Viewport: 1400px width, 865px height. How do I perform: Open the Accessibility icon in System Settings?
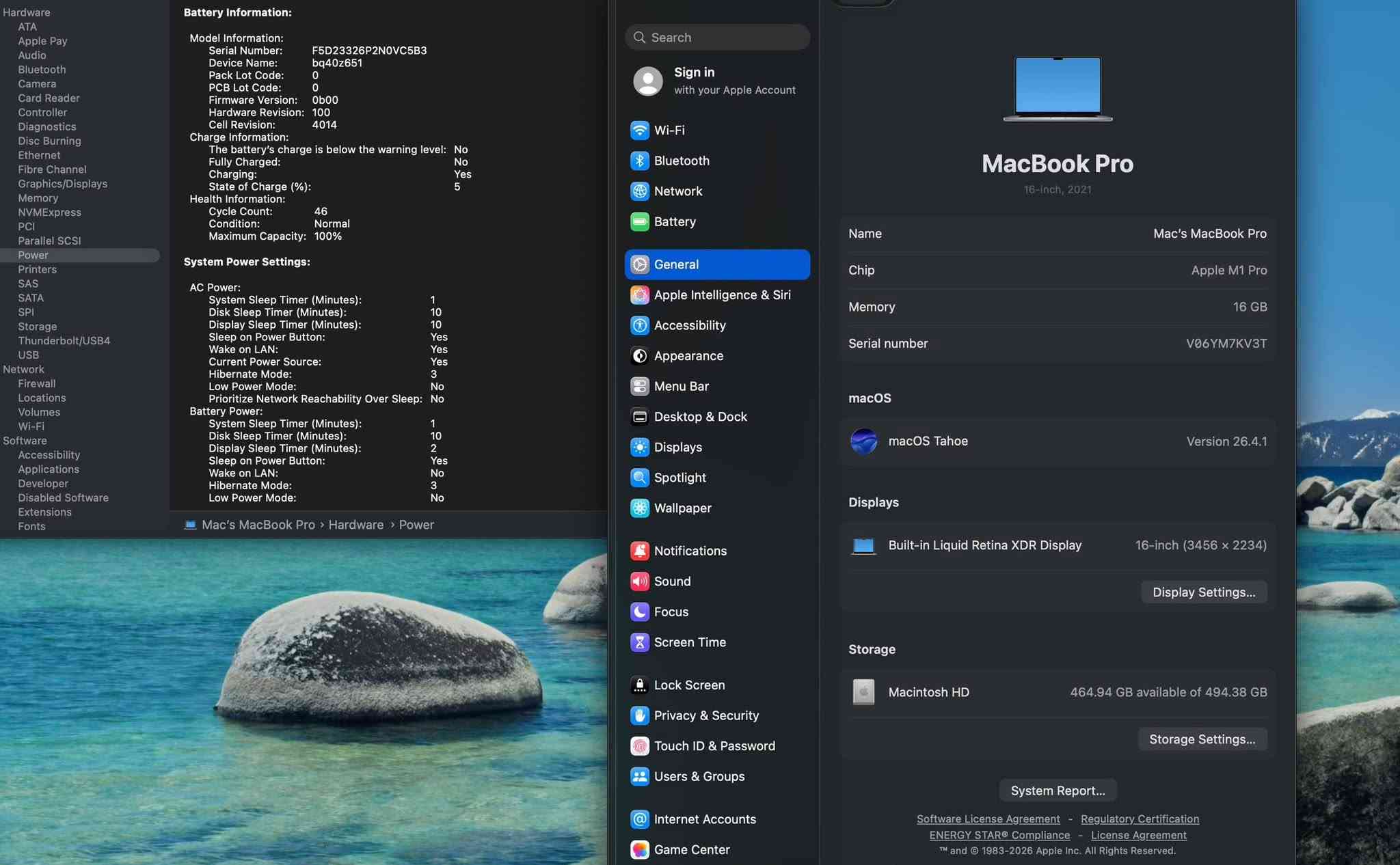click(x=639, y=325)
